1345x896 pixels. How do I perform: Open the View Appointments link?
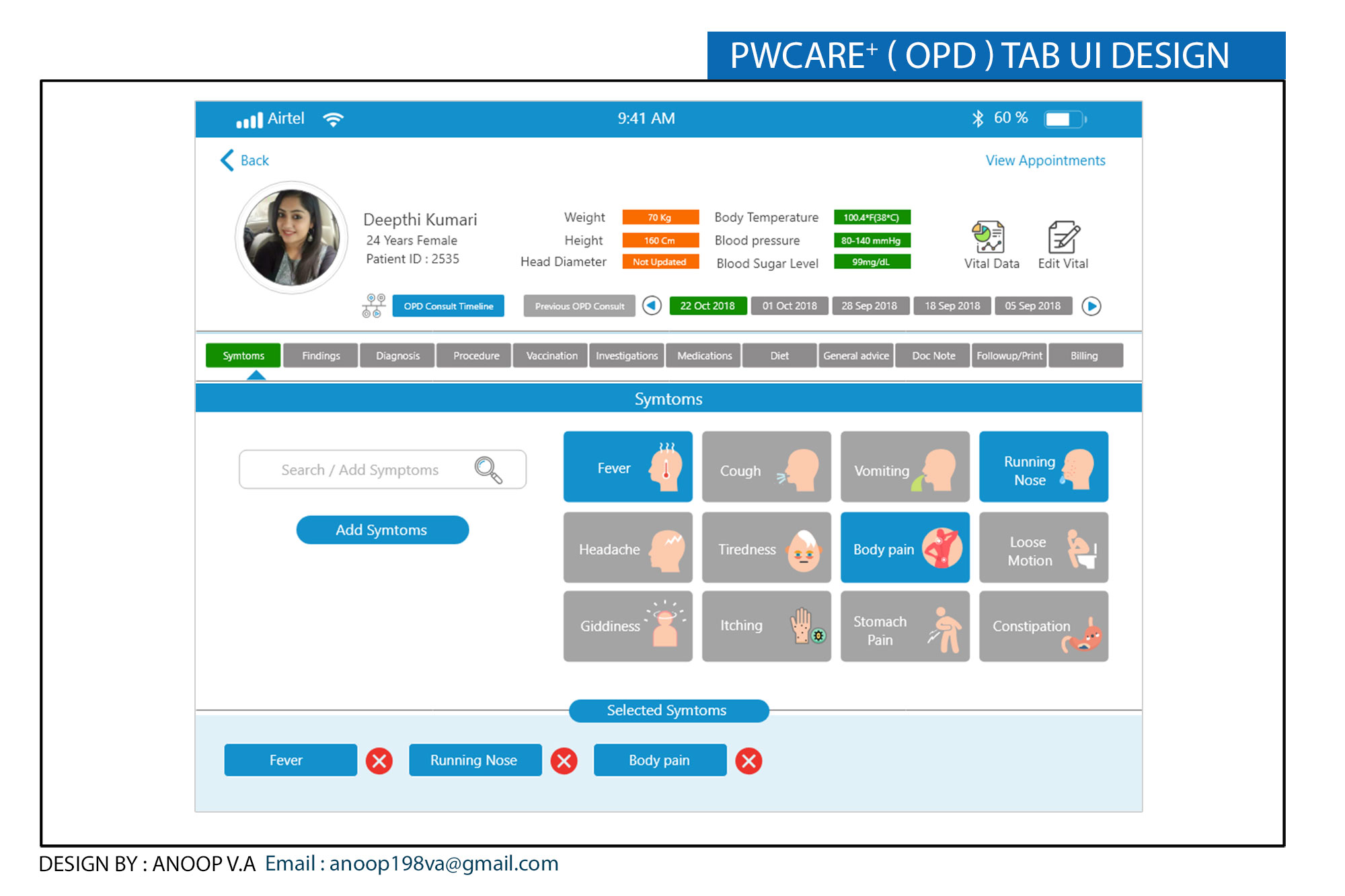pyautogui.click(x=1045, y=161)
